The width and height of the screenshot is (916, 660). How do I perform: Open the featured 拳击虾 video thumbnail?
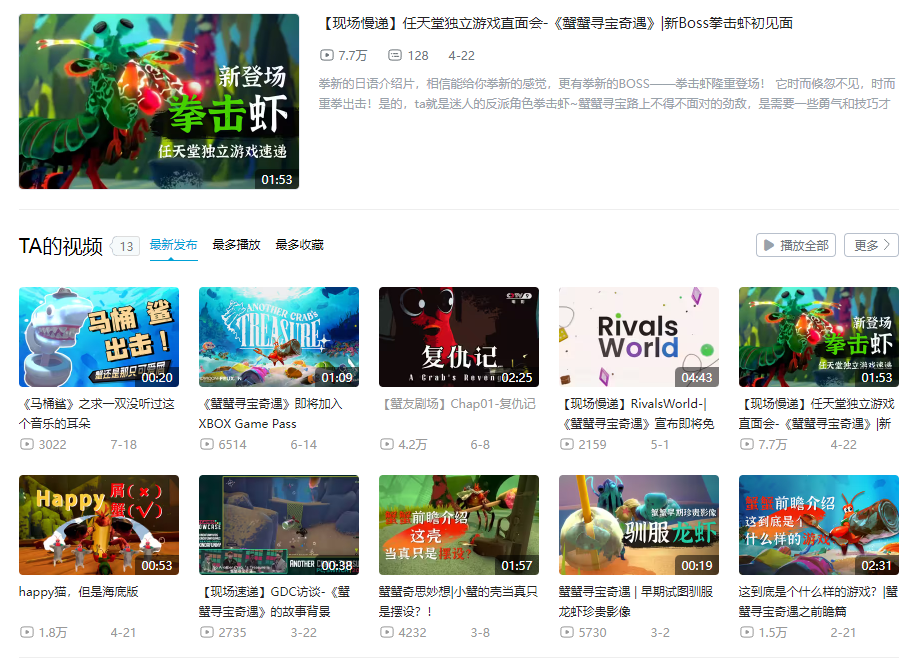click(x=159, y=102)
